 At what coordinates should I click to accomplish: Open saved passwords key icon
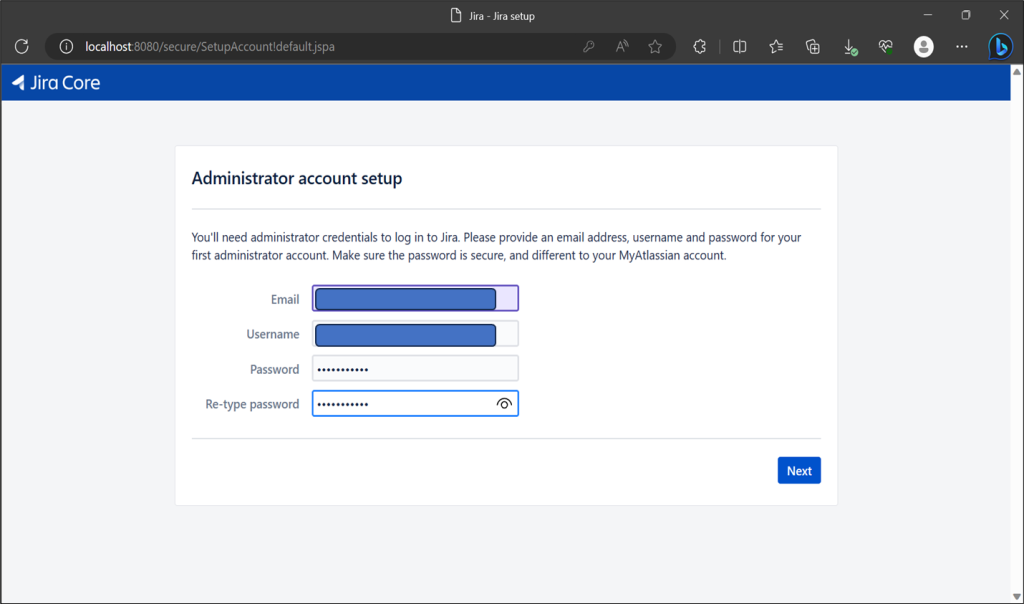588,46
